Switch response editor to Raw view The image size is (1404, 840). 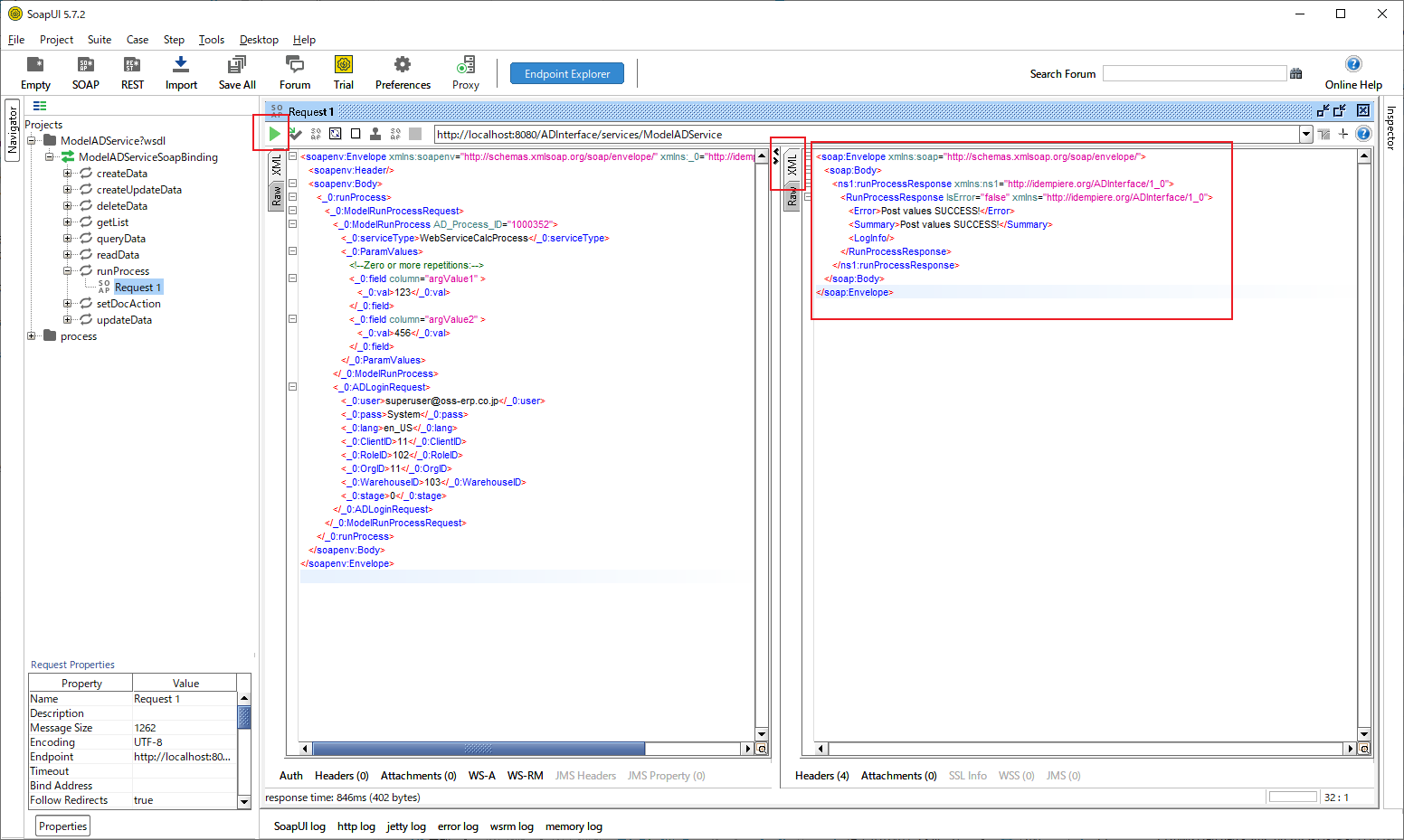point(792,197)
